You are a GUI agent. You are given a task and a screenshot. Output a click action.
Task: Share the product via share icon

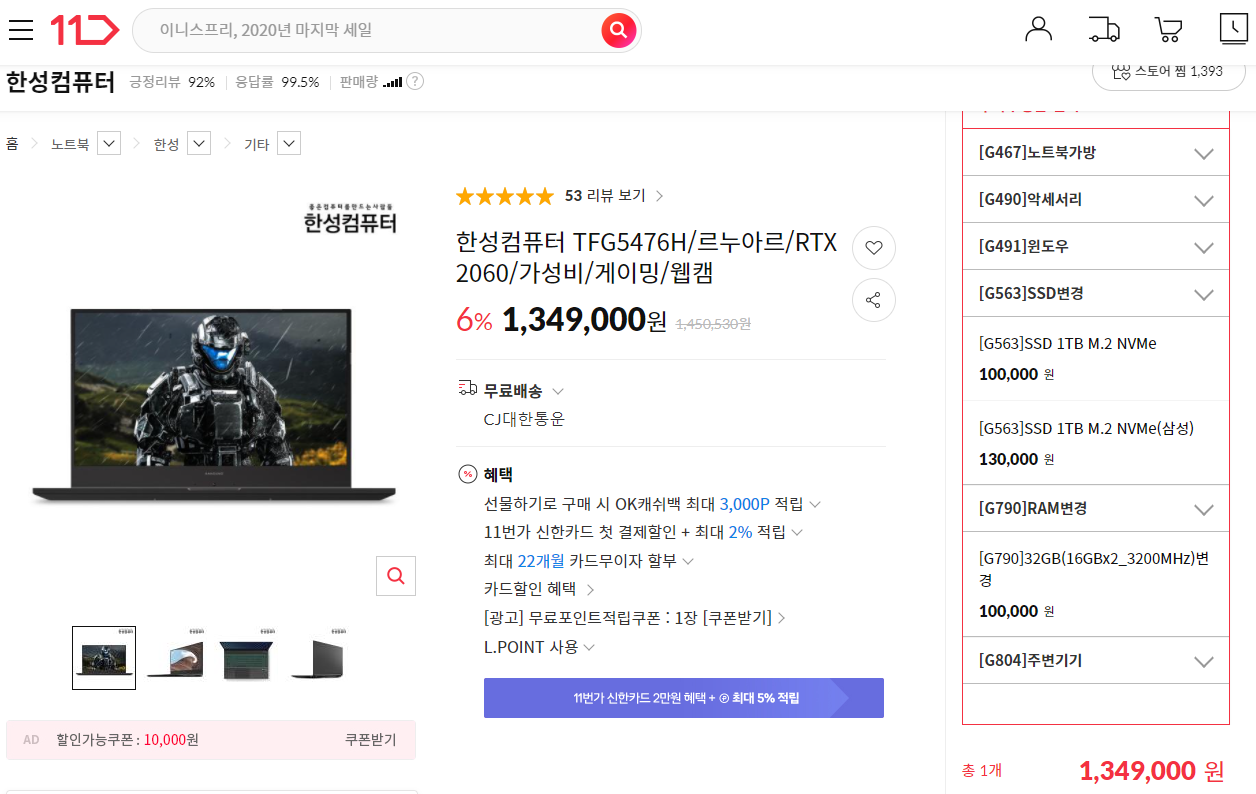tap(874, 300)
